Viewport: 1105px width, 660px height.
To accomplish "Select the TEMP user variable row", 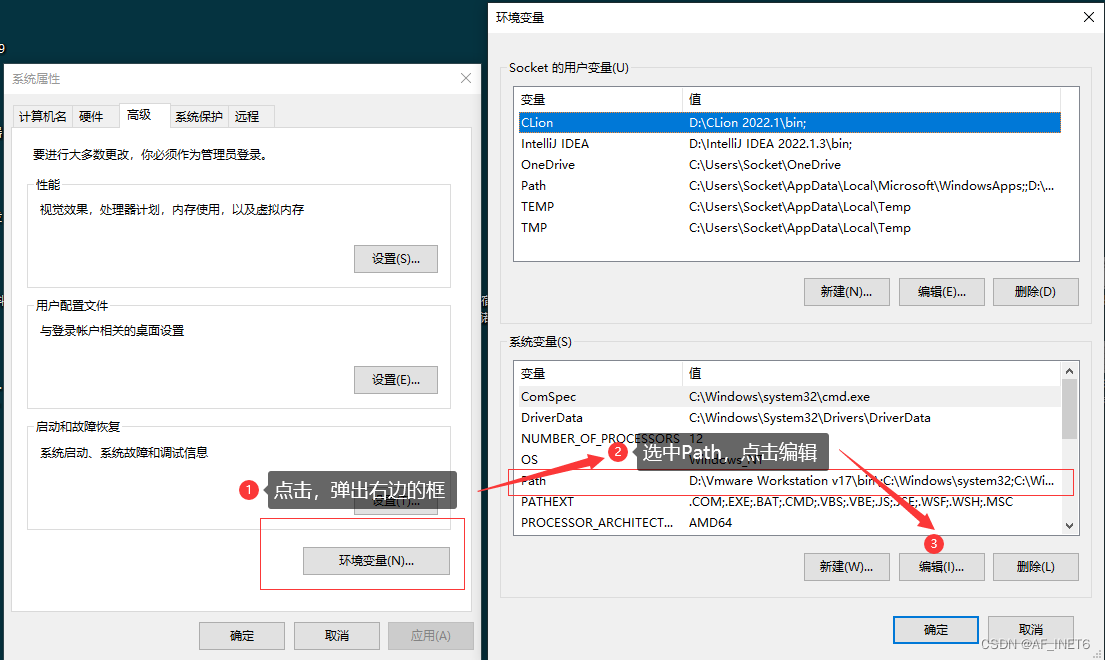I will tap(789, 207).
